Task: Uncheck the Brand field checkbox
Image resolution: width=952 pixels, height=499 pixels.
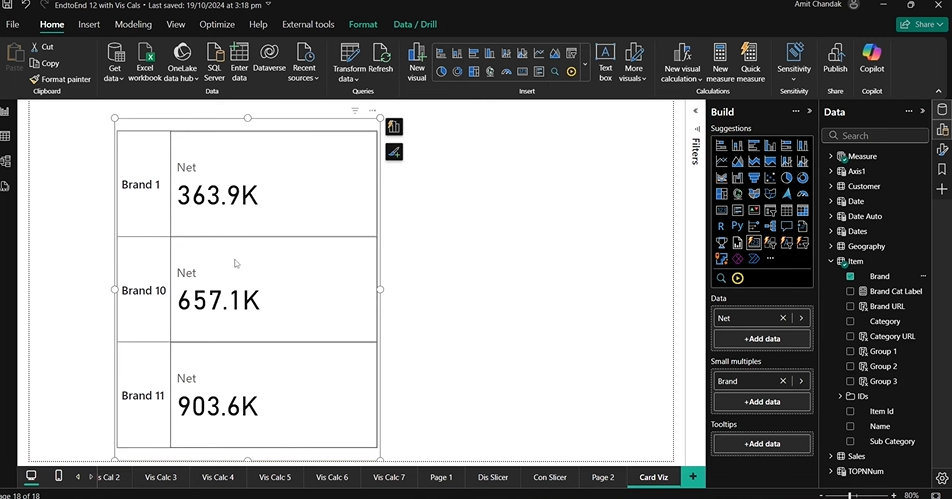Action: pyautogui.click(x=850, y=276)
